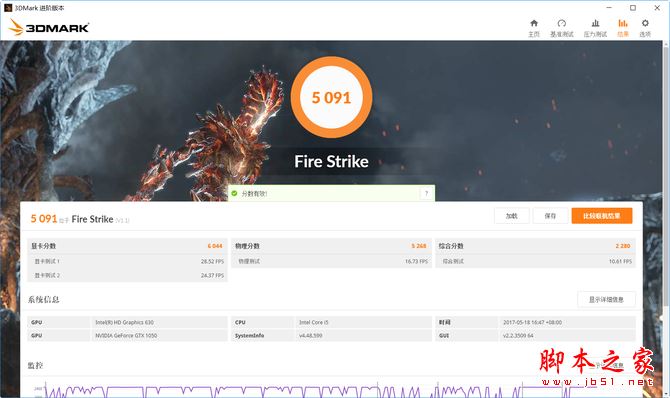Click the 10.61 FPS result

(x=620, y=261)
